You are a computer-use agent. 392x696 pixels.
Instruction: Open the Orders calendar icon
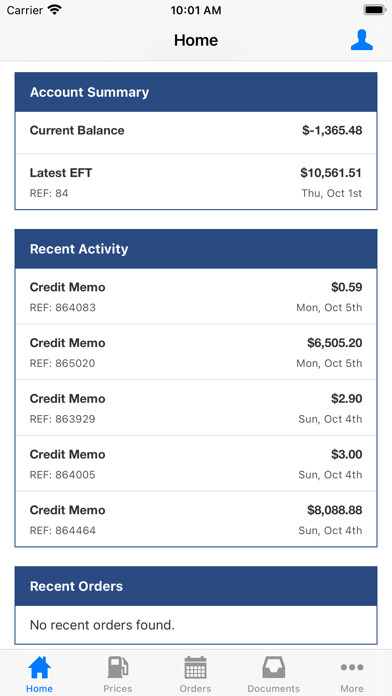point(195,667)
